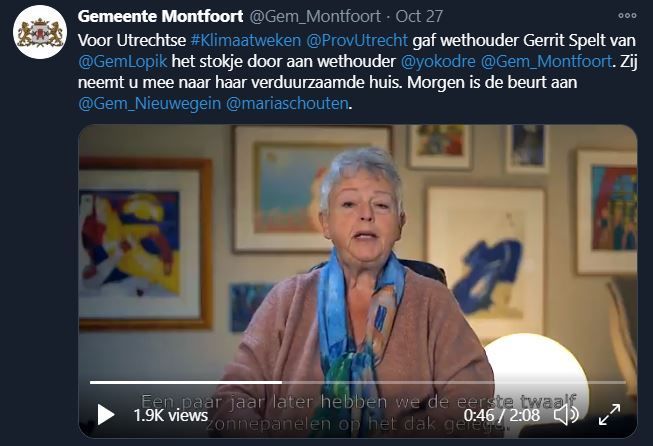Click the @Gem_Montfoort handle in header
The image size is (653, 446).
pos(315,16)
